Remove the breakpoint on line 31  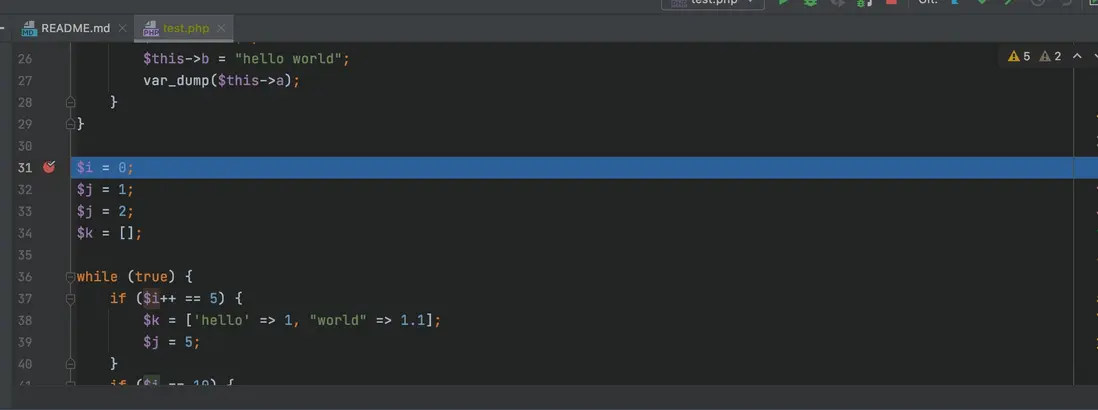[x=48, y=167]
